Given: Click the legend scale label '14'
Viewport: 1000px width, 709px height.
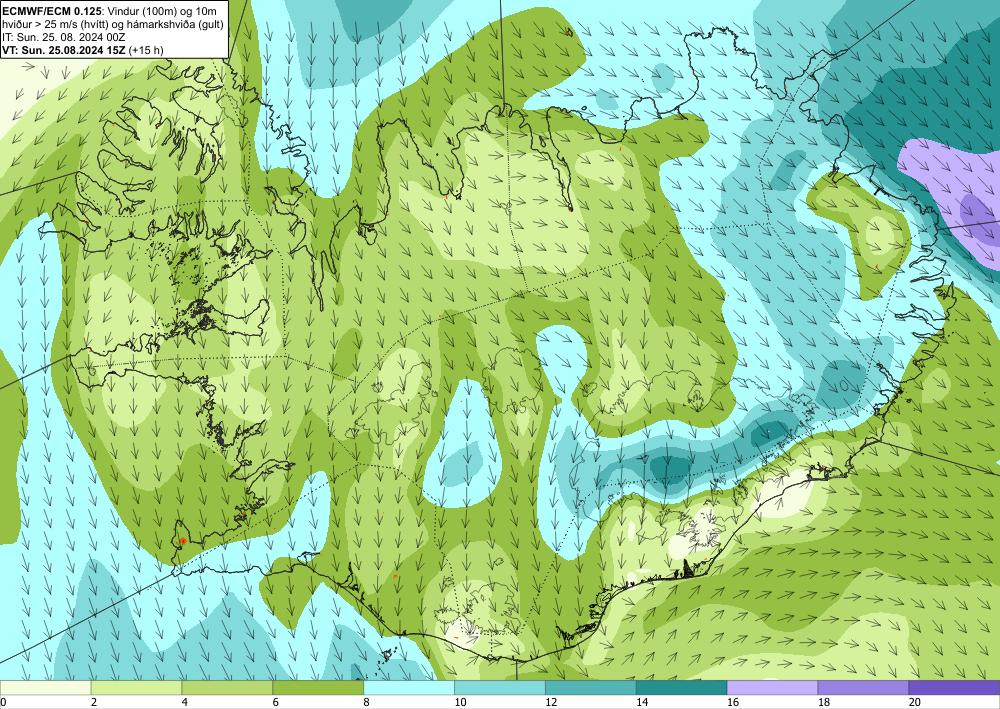Looking at the screenshot, I should 642,703.
